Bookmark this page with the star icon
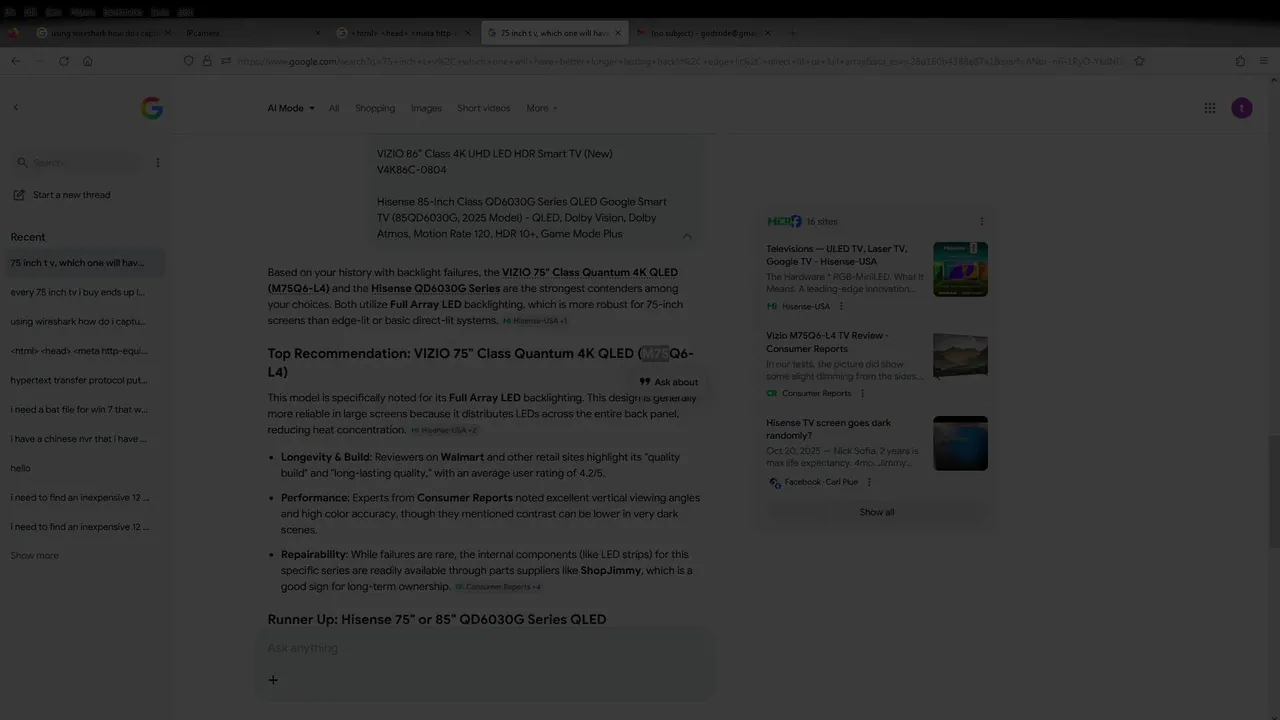Viewport: 1280px width, 720px height. coord(1139,61)
